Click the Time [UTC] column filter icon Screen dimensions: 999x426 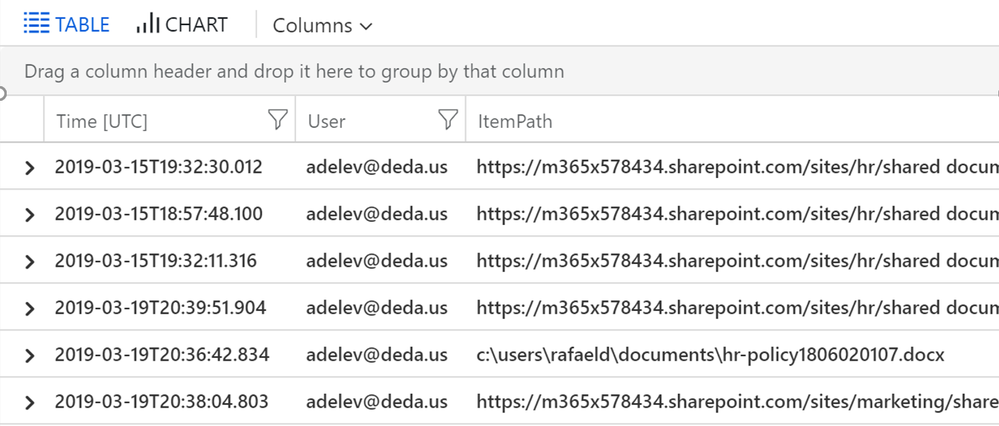[x=277, y=121]
